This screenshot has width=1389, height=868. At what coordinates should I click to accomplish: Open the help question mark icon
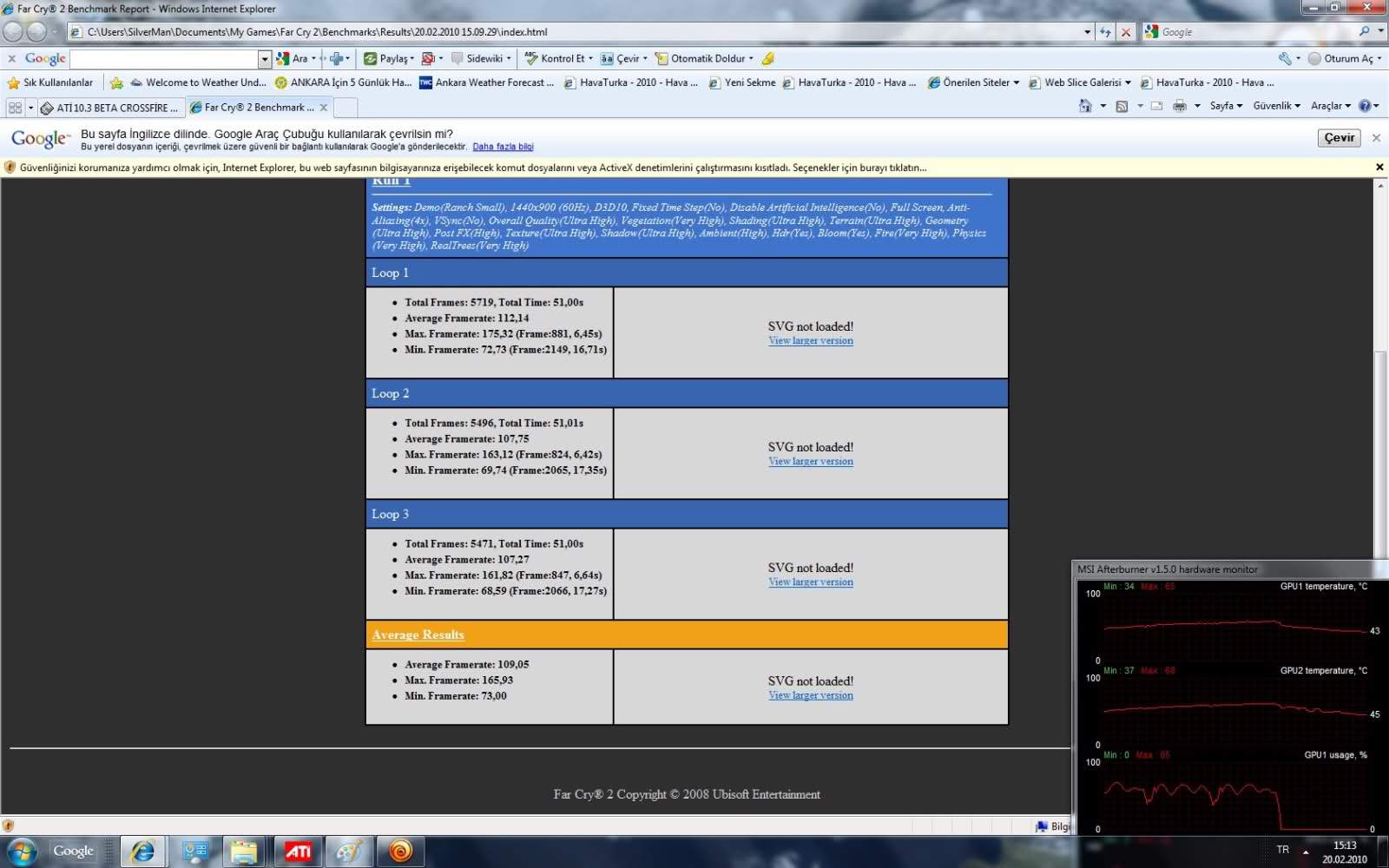[1364, 106]
